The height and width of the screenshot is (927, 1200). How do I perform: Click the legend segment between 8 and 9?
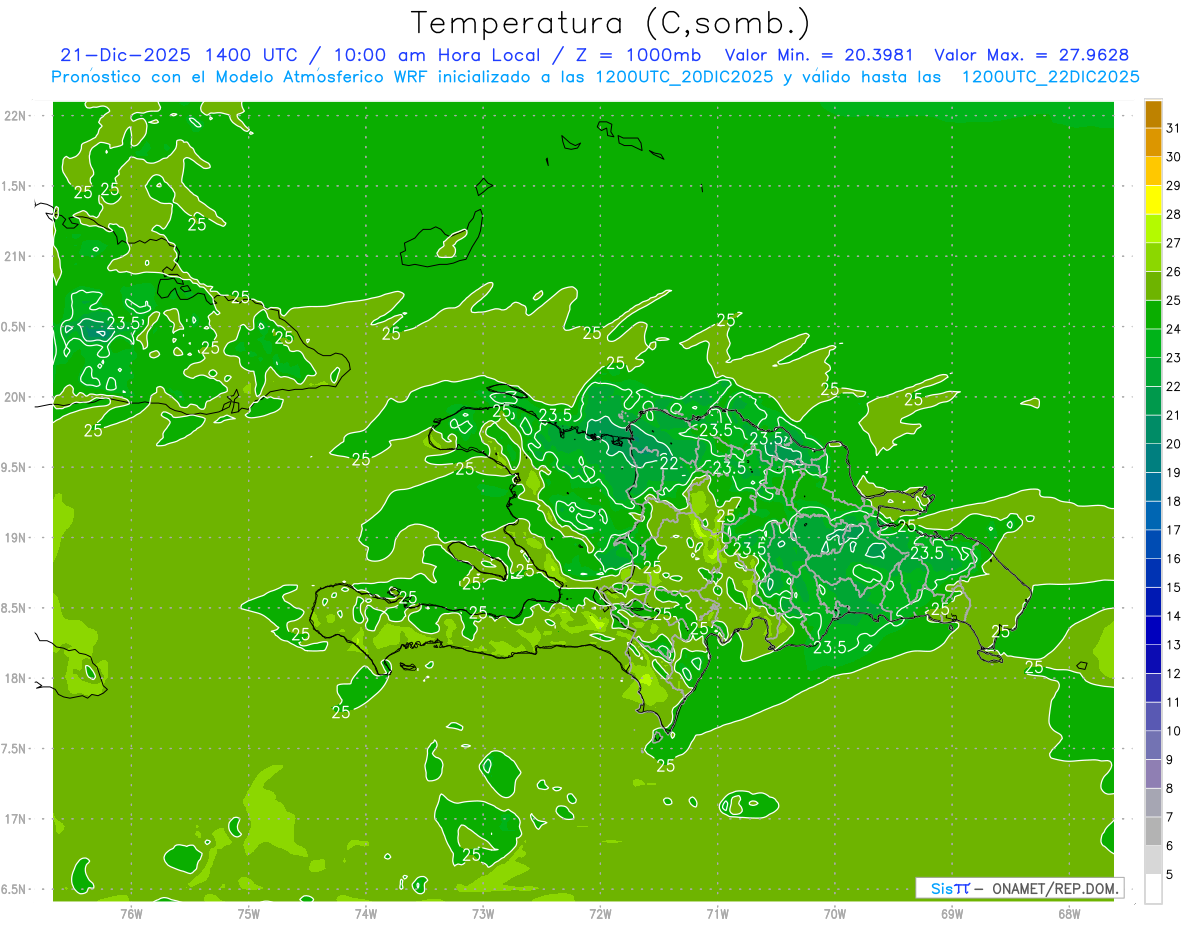[x=1153, y=774]
